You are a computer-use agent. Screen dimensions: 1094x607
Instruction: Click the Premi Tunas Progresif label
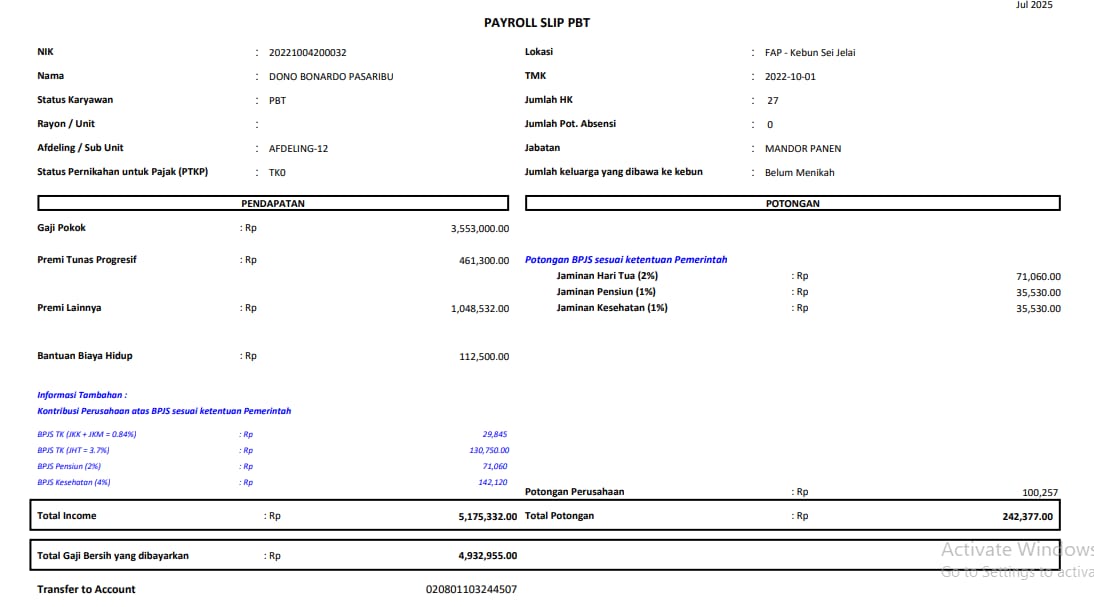click(x=87, y=260)
